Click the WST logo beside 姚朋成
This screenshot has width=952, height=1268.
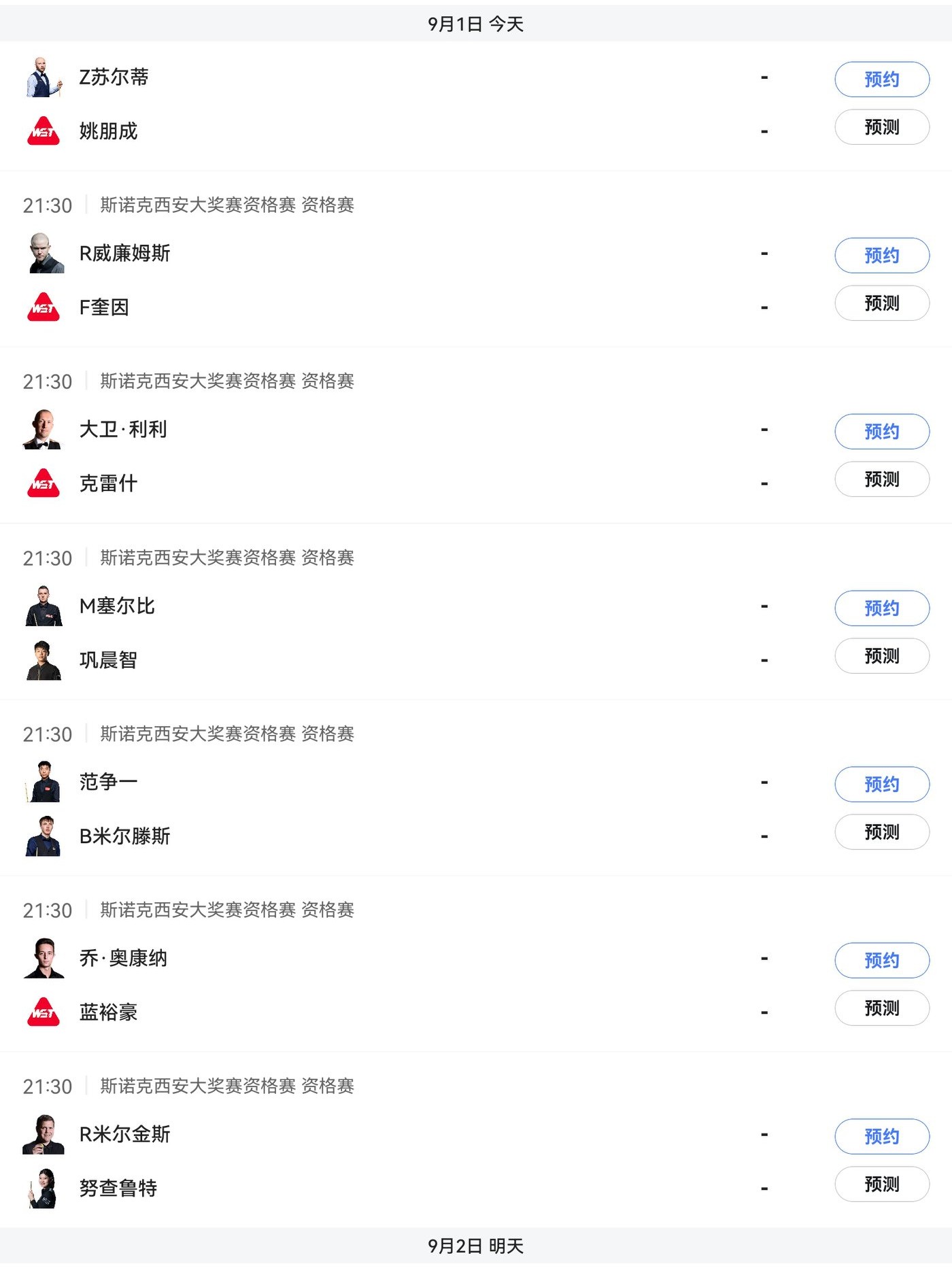coord(44,131)
